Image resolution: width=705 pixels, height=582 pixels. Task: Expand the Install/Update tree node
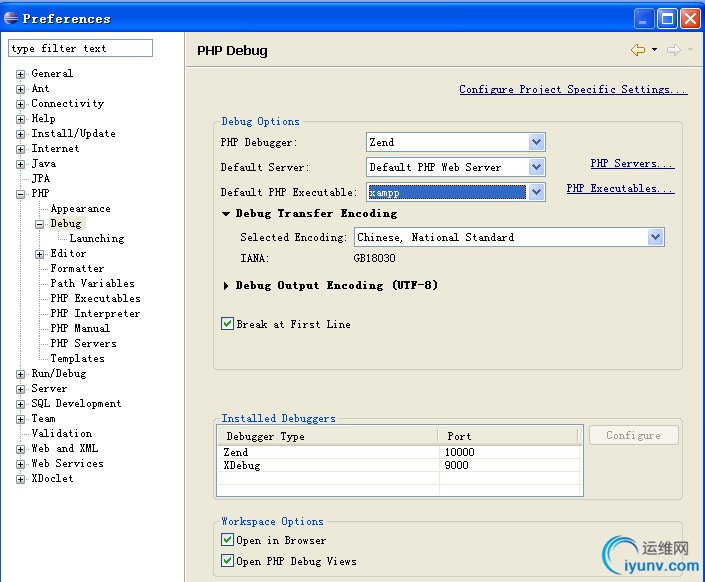click(x=20, y=134)
